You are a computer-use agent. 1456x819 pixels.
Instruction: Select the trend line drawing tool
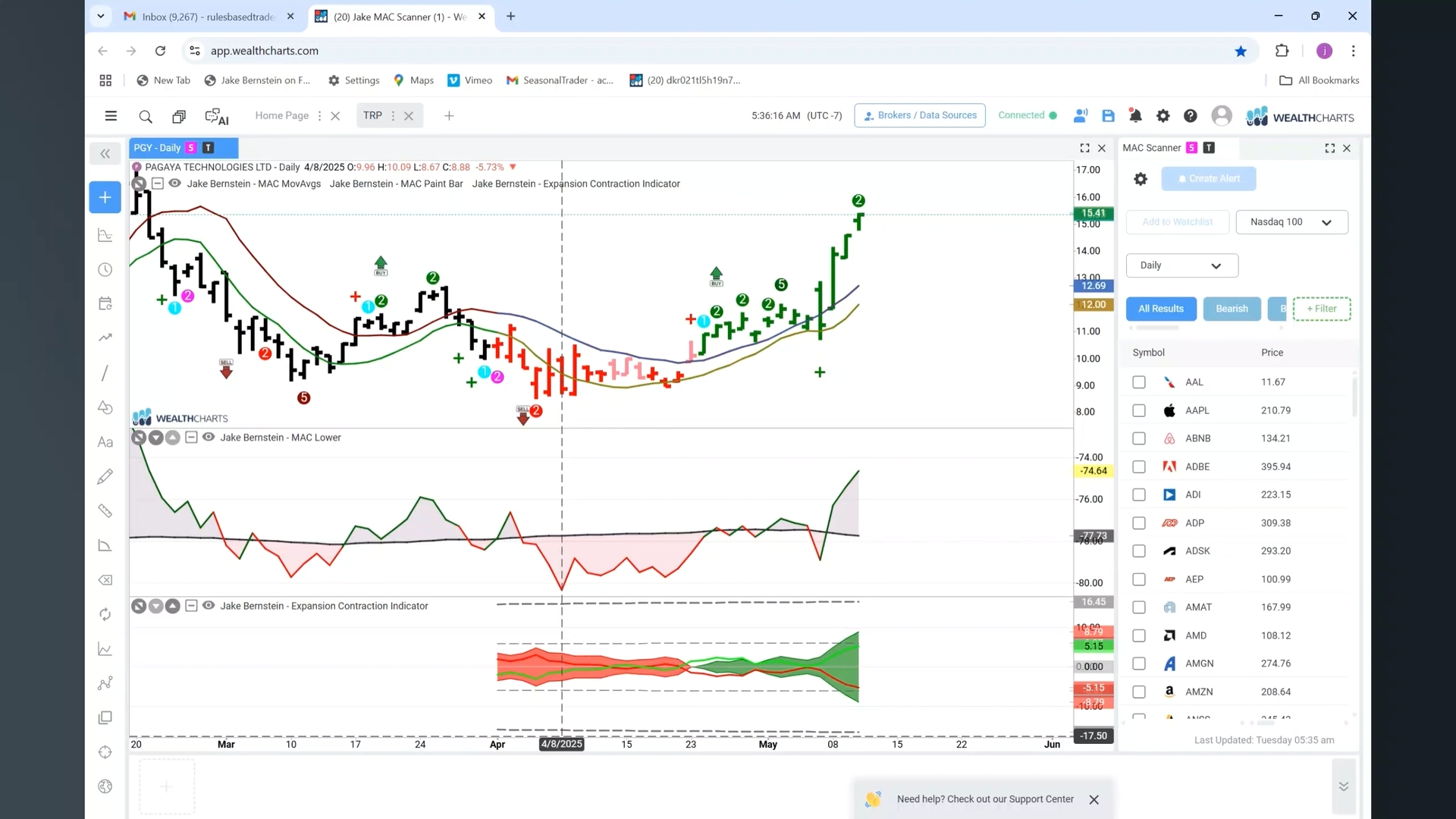[105, 373]
